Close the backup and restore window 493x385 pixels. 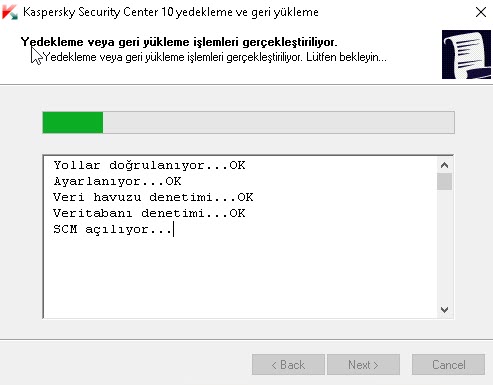click(481, 12)
